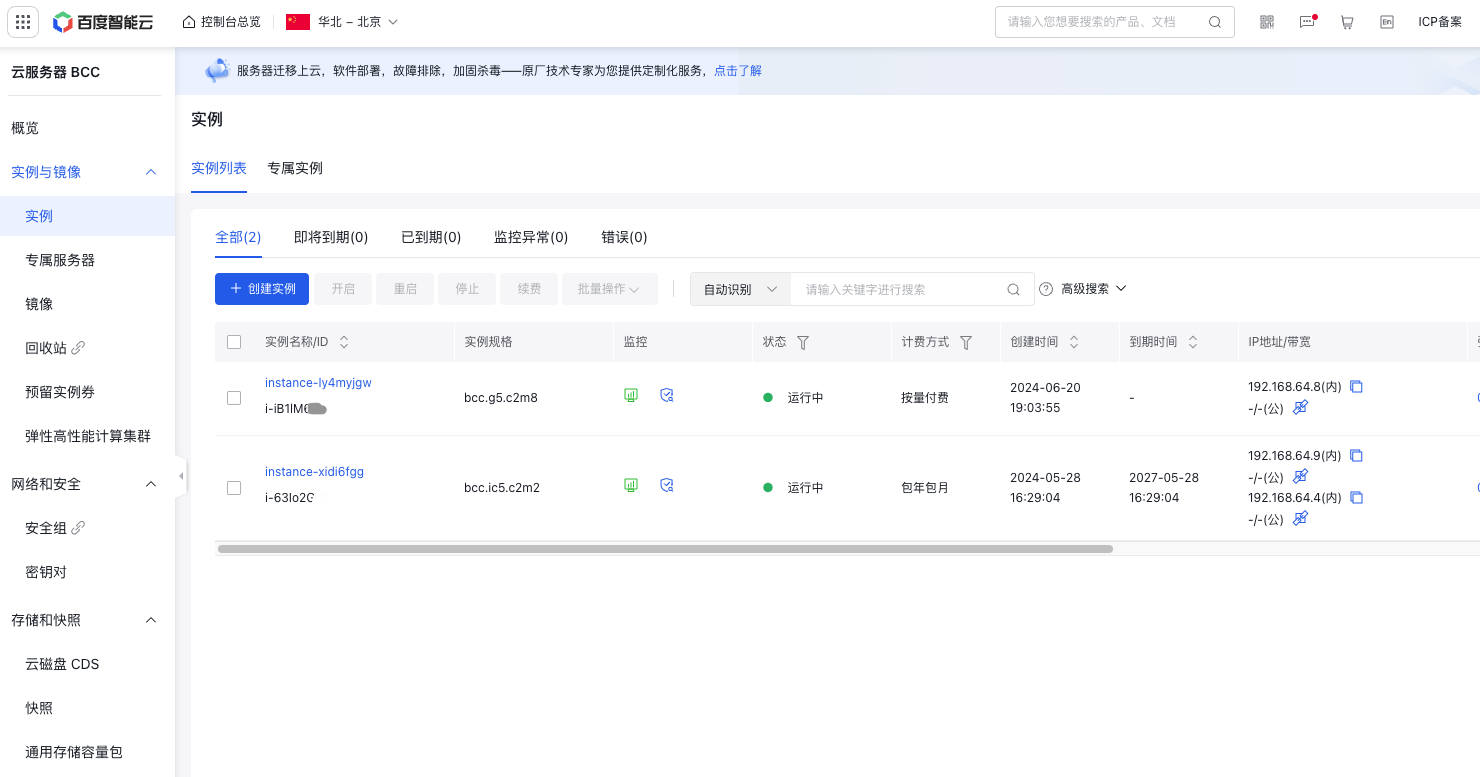
Task: Open the shopping cart icon
Action: pyautogui.click(x=1347, y=22)
